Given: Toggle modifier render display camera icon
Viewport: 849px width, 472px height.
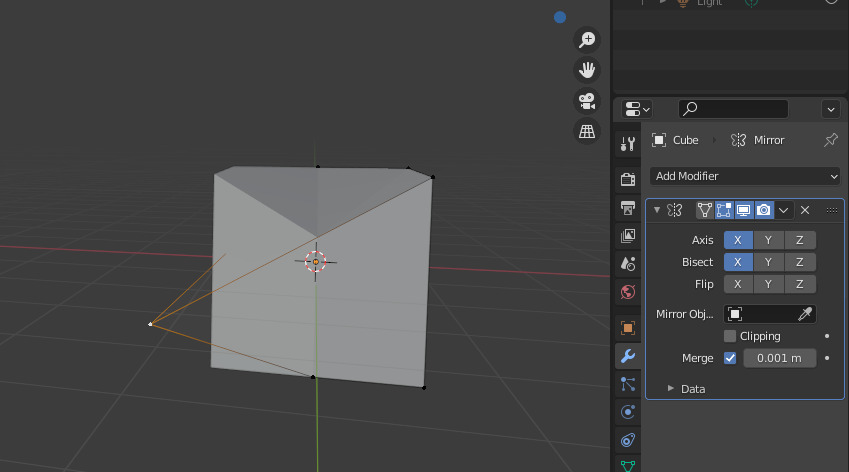Looking at the screenshot, I should 763,210.
